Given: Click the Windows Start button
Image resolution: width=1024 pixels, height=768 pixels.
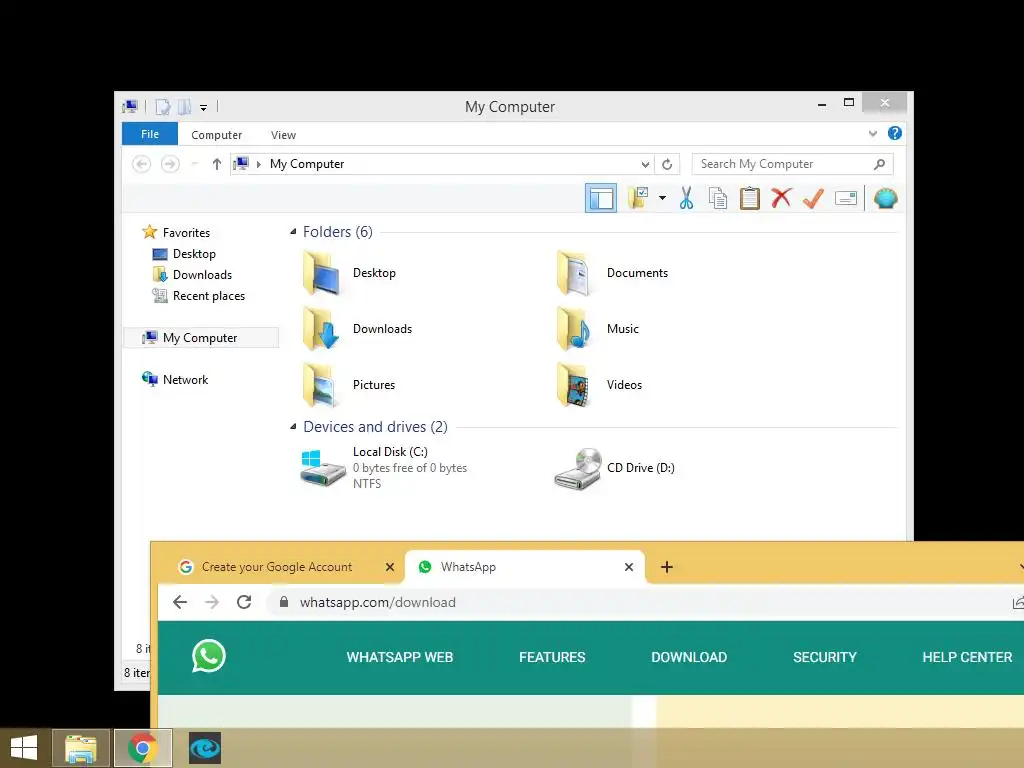Looking at the screenshot, I should [x=24, y=748].
